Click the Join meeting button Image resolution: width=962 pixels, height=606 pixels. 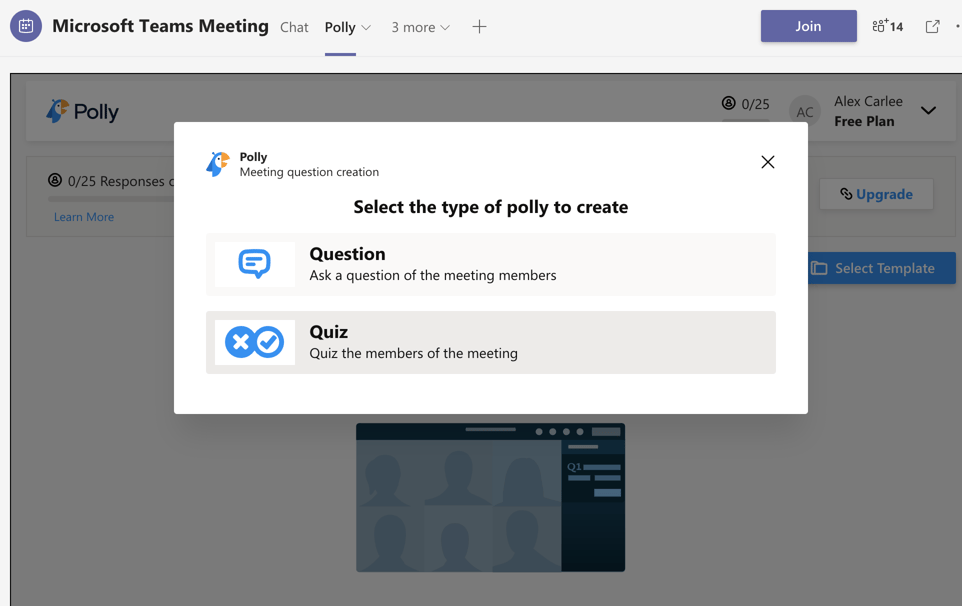tap(808, 26)
